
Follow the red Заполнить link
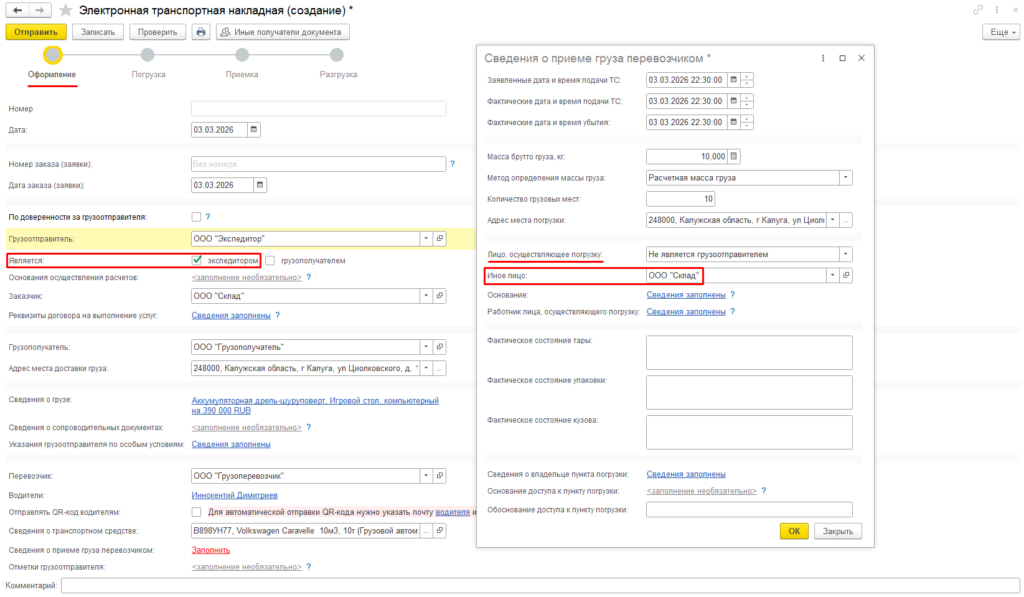pos(210,550)
